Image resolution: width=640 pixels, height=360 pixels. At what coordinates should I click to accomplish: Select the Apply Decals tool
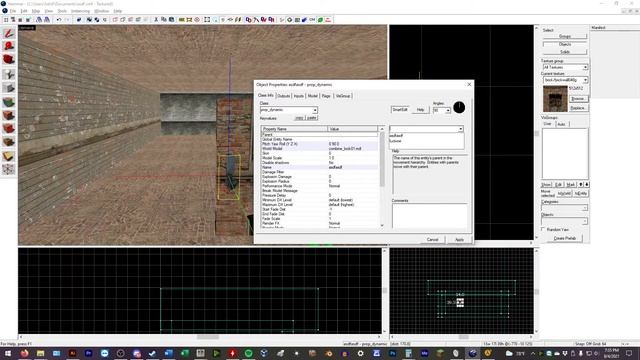click(x=9, y=129)
